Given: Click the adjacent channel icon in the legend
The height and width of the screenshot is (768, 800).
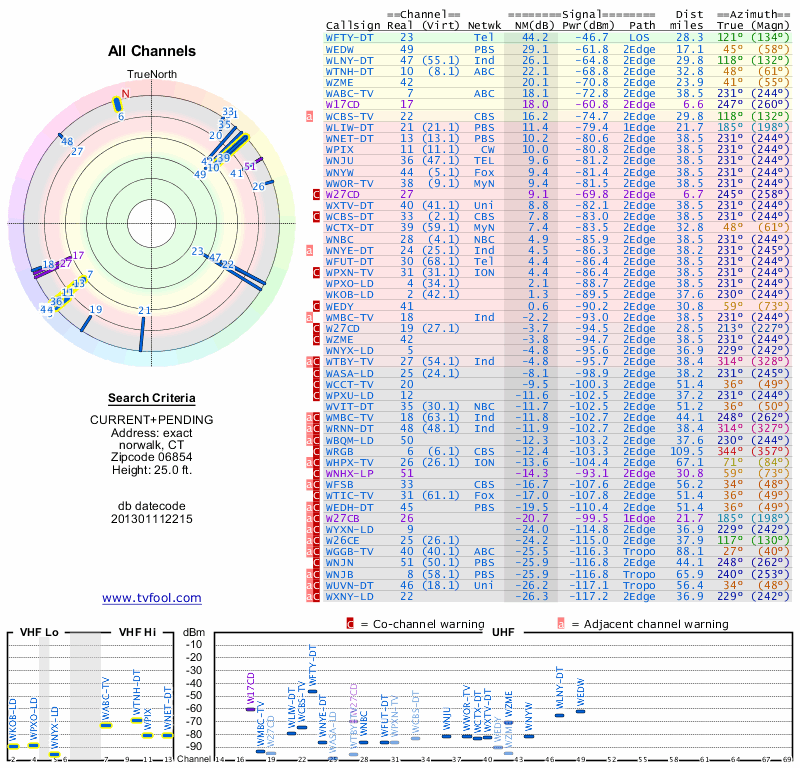Looking at the screenshot, I should pos(561,624).
